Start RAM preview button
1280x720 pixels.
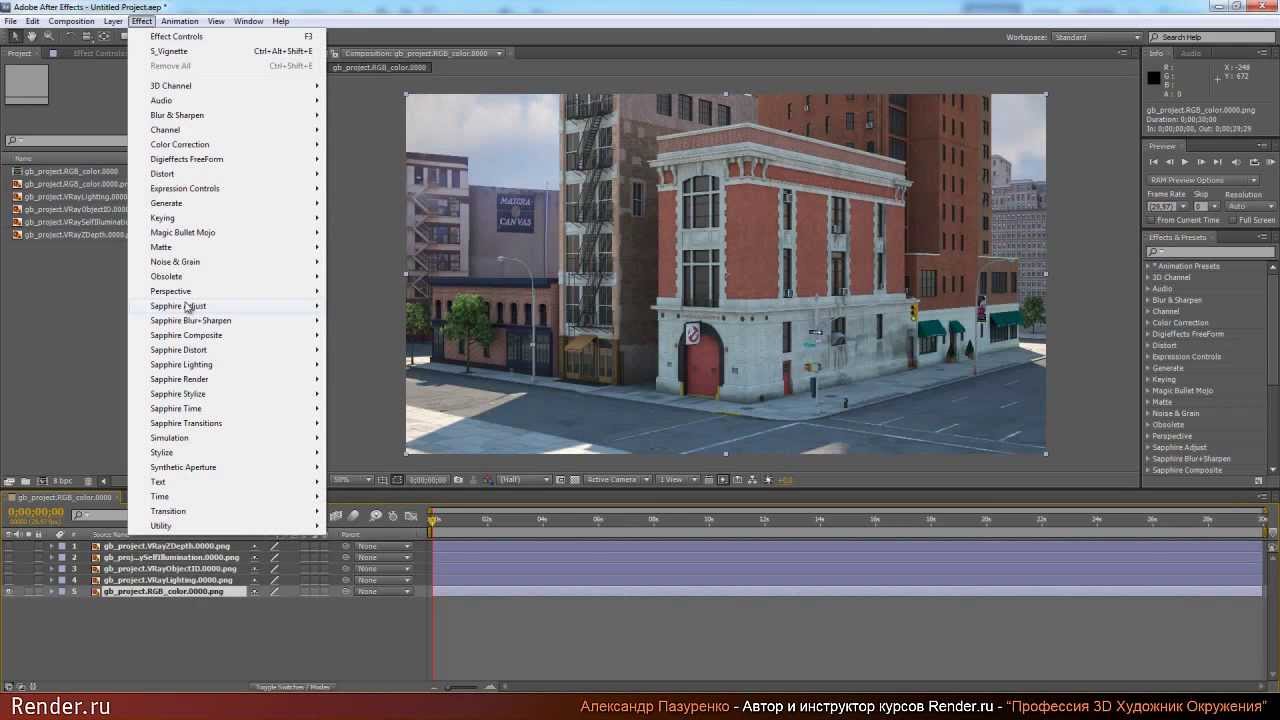point(1271,162)
